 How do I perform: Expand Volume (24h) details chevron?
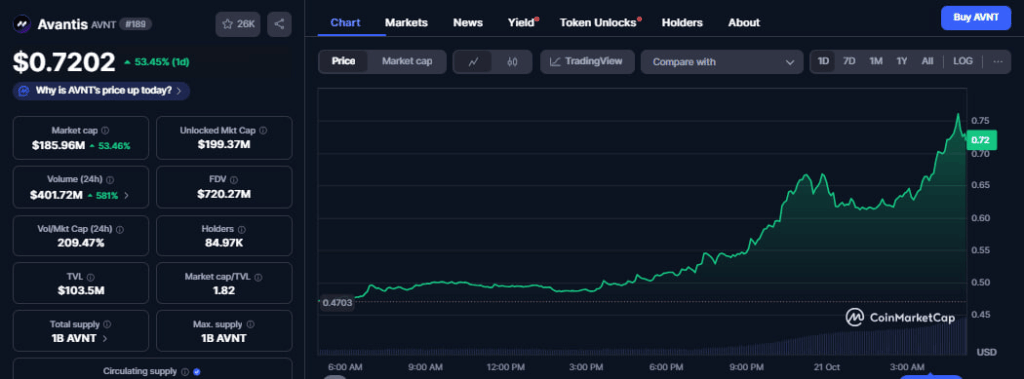pos(127,195)
